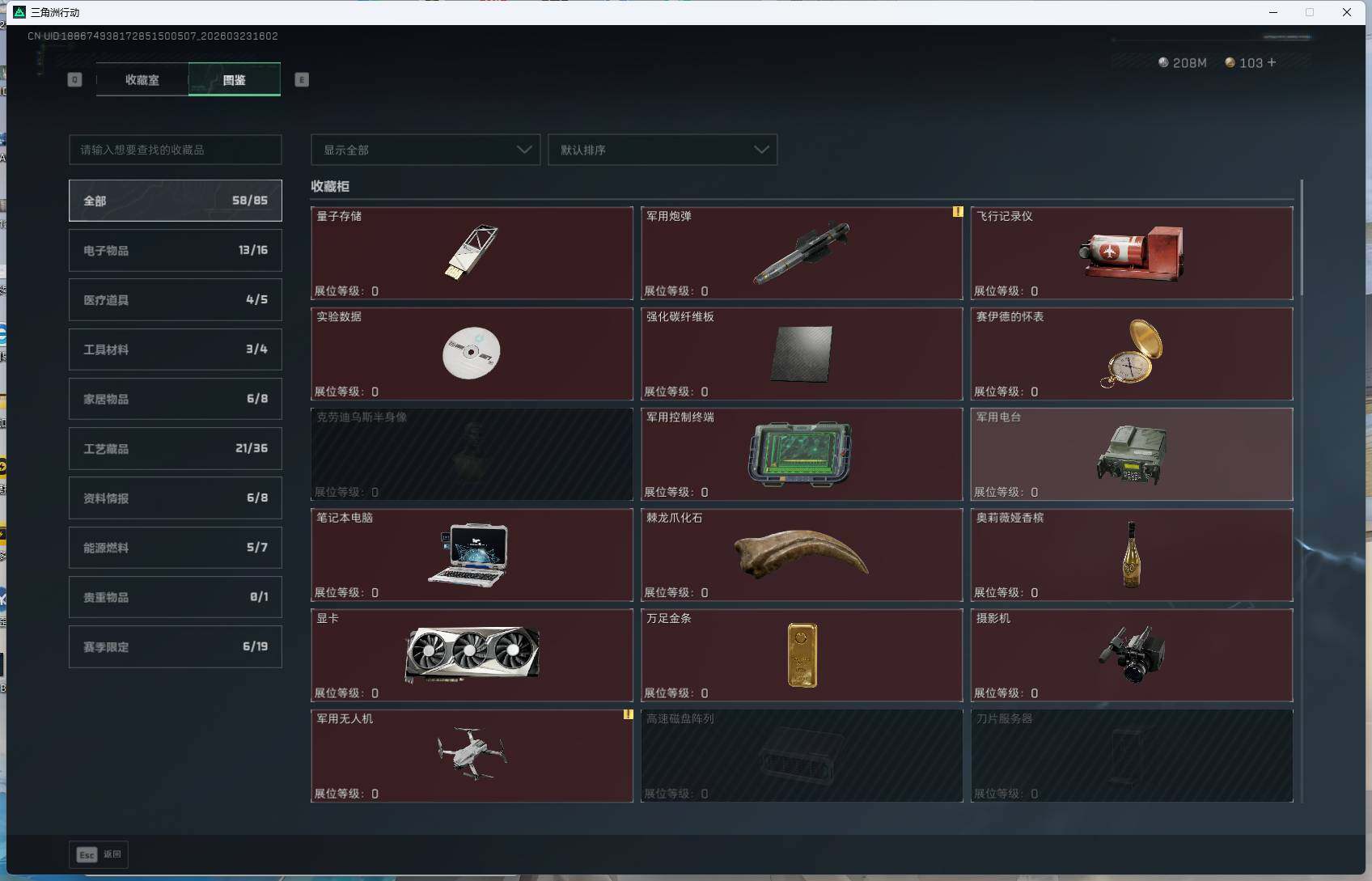Click the 量子存储 USB drive icon
This screenshot has width=1372, height=881.
tap(472, 252)
